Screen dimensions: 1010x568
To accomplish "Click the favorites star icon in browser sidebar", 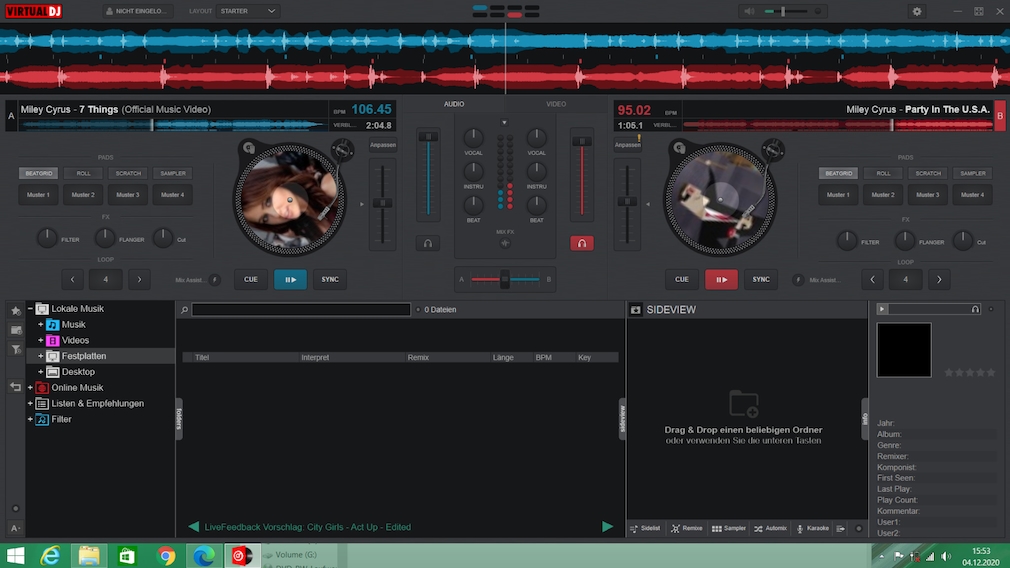I will [x=16, y=310].
